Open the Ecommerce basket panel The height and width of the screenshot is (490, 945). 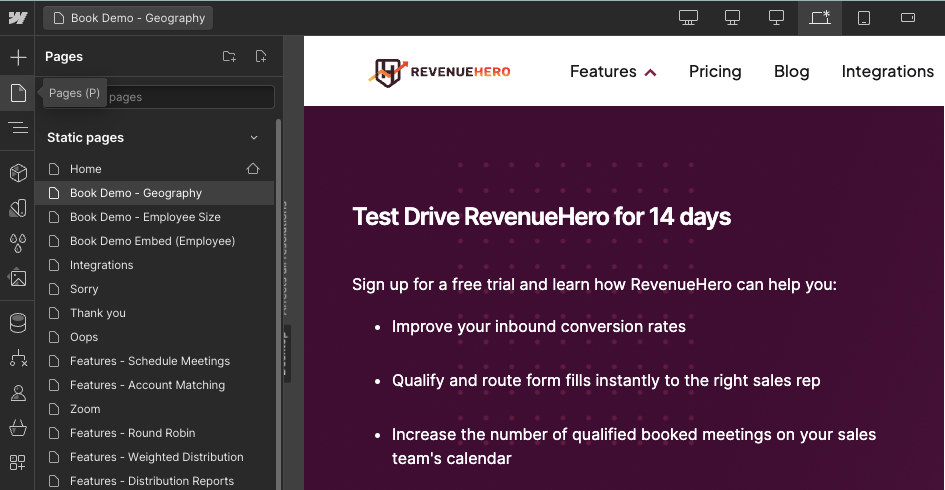[18, 428]
